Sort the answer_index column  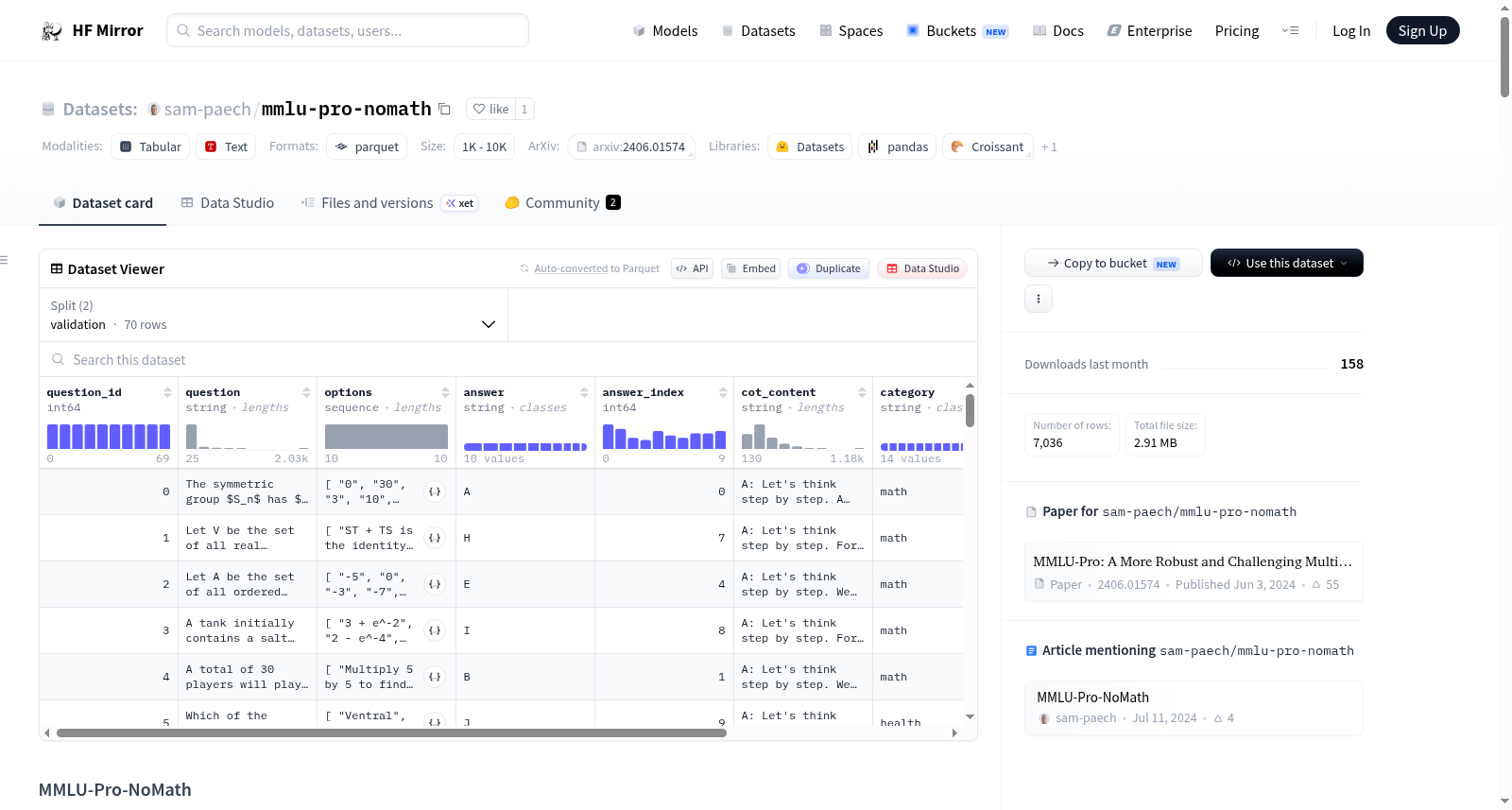click(723, 392)
